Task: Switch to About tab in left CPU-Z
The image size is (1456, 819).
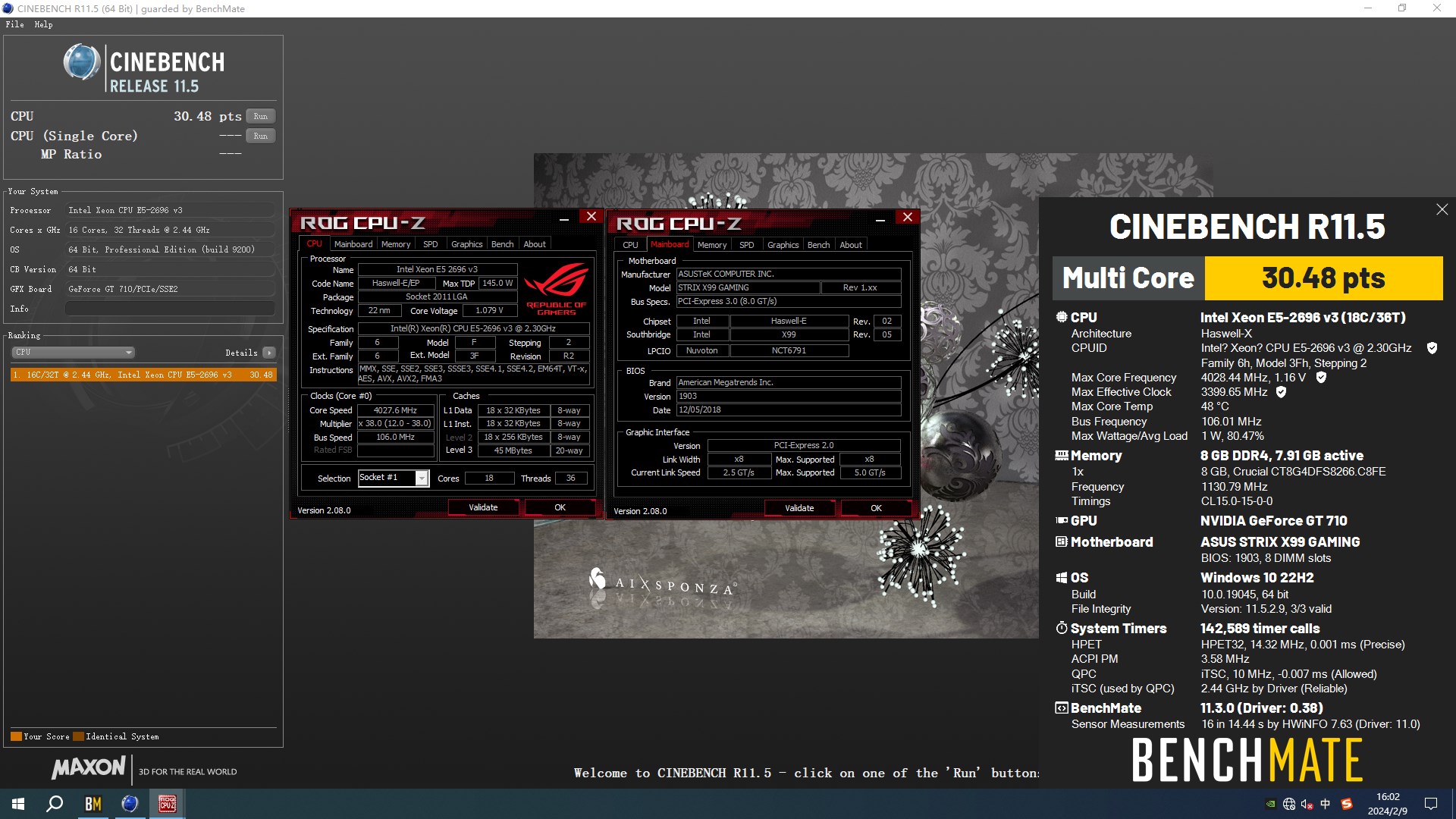Action: (x=535, y=244)
